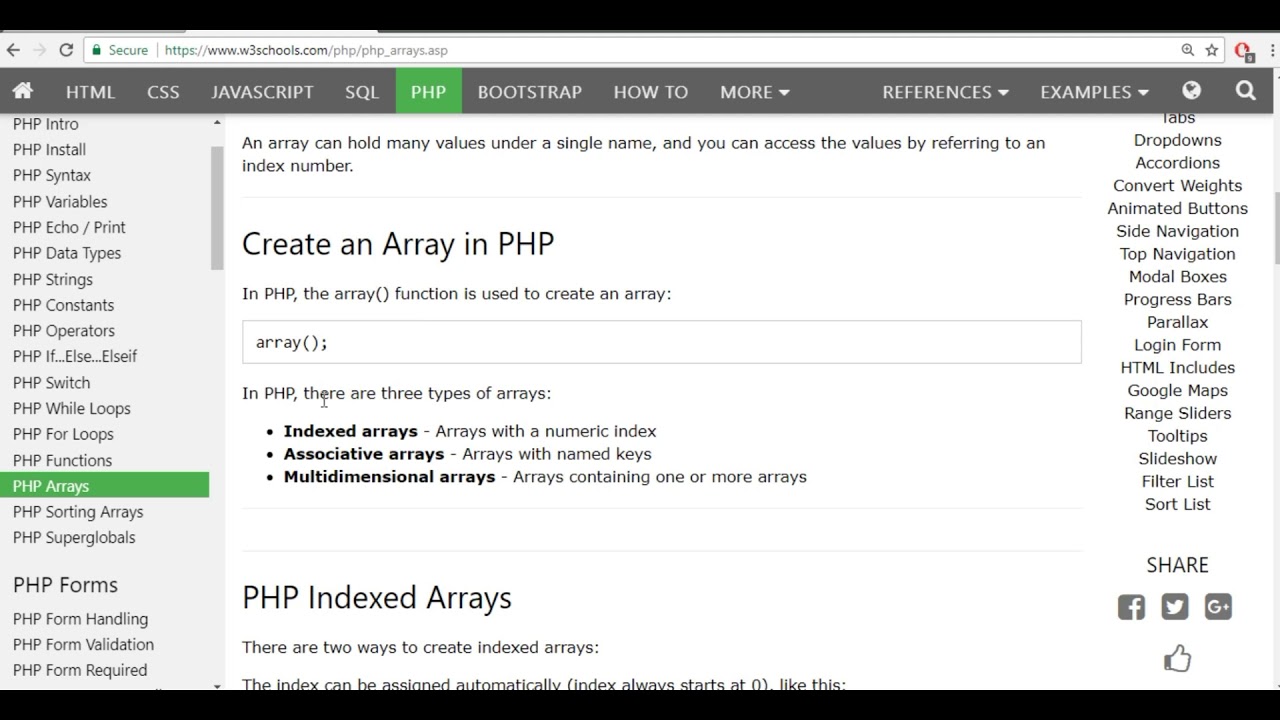Open PHP Form Validation in sidebar

point(83,644)
